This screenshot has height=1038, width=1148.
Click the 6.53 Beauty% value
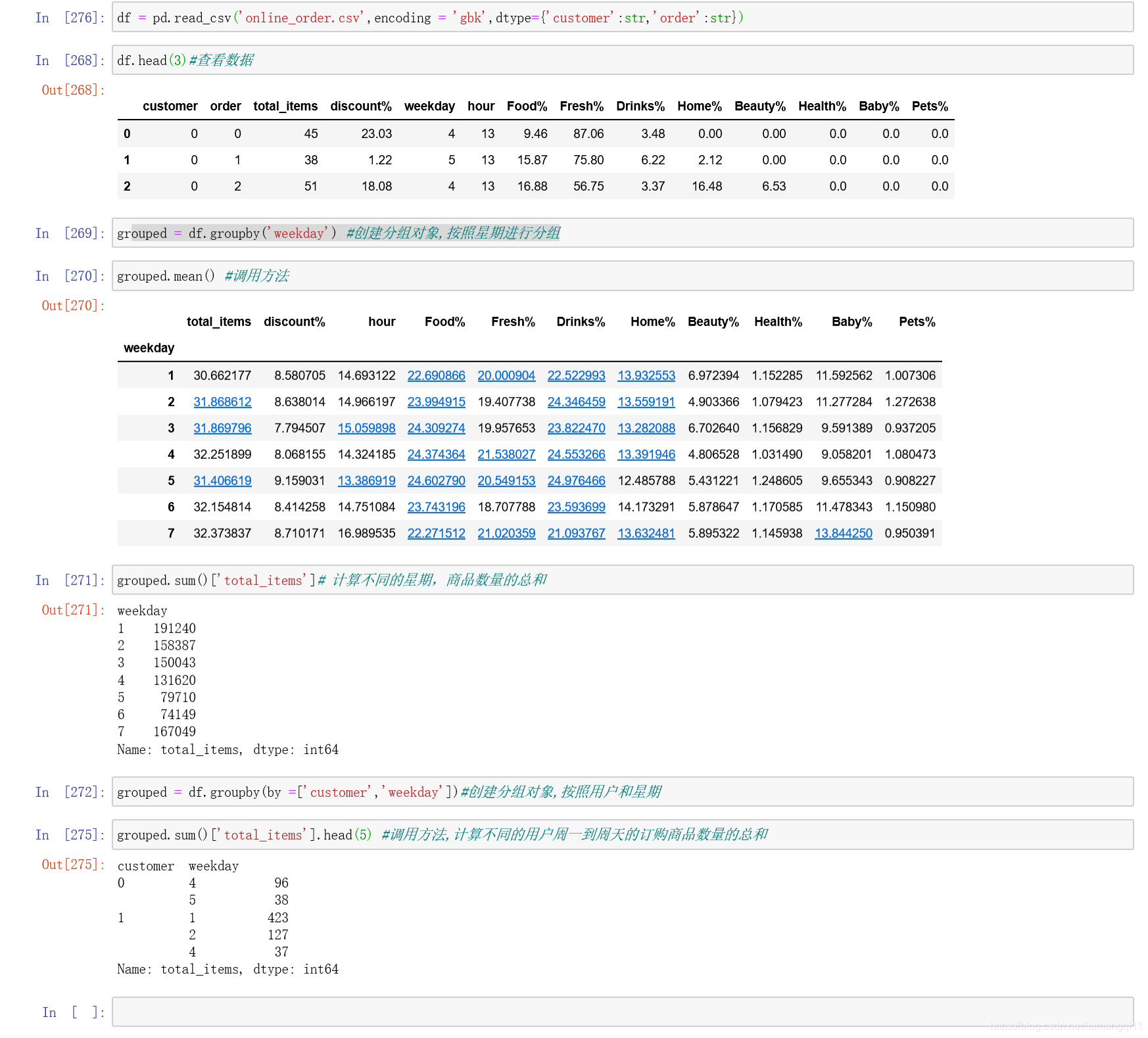point(774,186)
